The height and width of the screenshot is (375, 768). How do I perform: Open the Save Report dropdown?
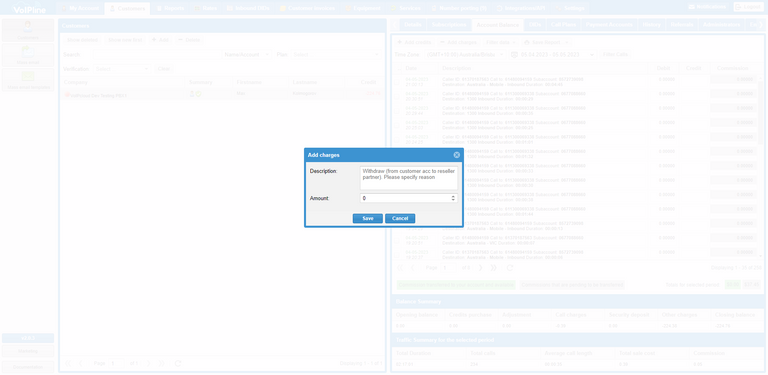click(x=546, y=42)
